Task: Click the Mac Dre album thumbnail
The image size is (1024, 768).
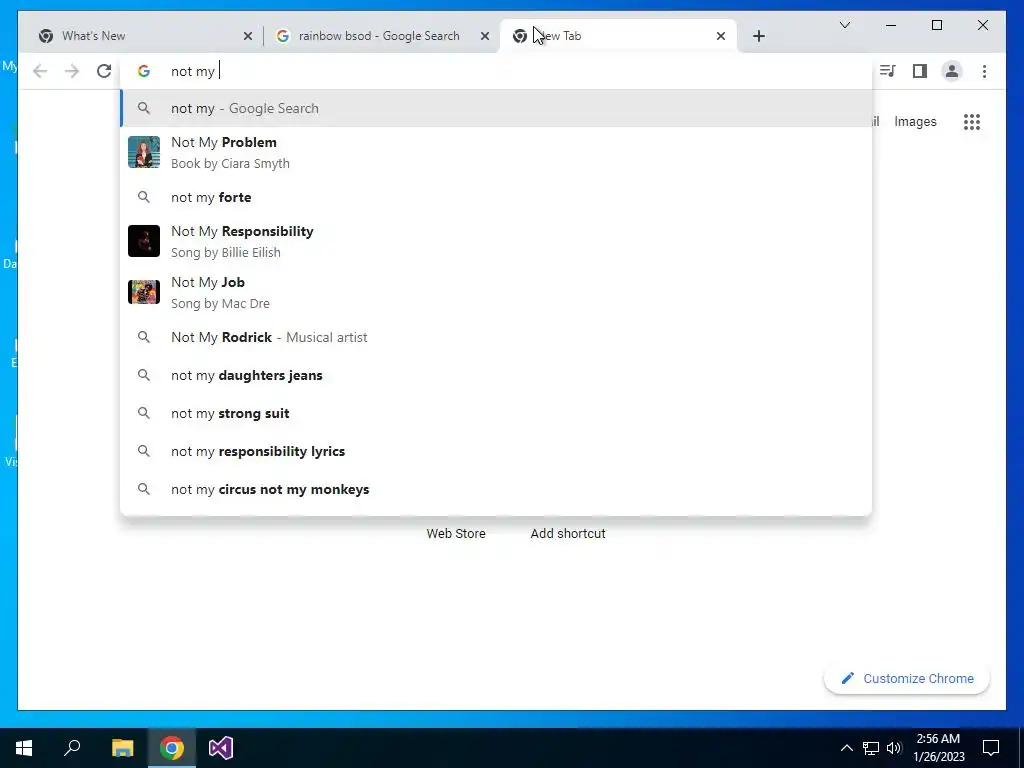Action: click(144, 292)
